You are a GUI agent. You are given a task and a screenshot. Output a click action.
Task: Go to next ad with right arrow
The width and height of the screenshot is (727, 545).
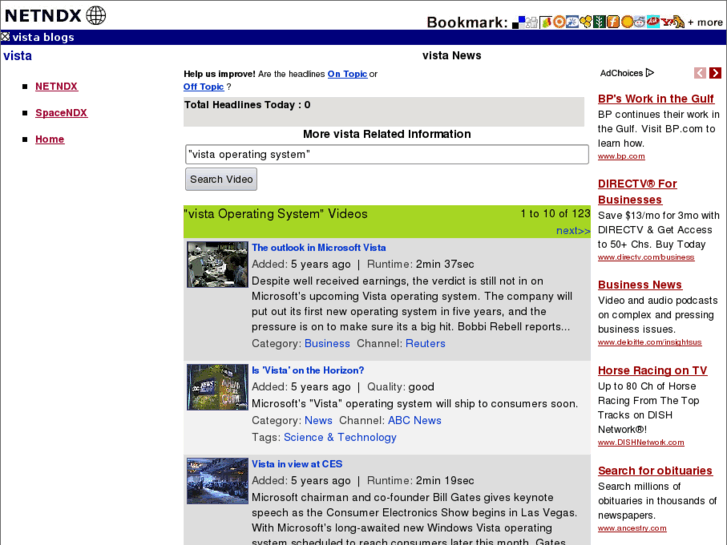tap(715, 73)
